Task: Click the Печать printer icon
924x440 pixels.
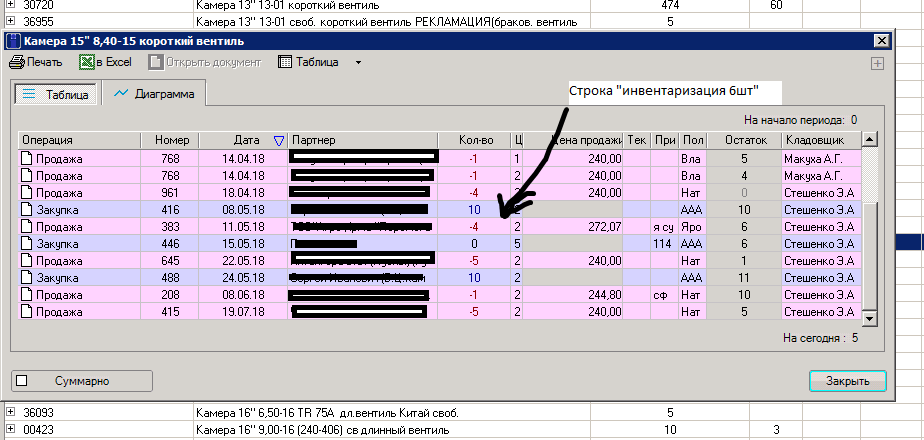Action: pos(16,62)
